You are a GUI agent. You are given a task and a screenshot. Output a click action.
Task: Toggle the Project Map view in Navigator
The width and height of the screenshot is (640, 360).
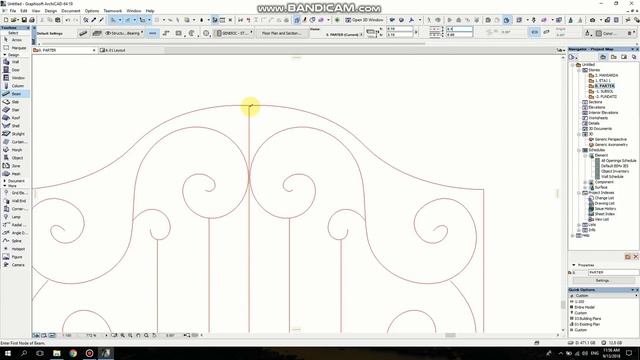[603, 57]
